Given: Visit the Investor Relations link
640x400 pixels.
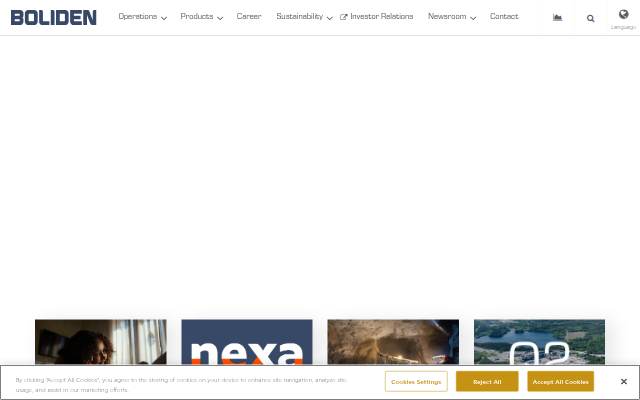Looking at the screenshot, I should 382,16.
